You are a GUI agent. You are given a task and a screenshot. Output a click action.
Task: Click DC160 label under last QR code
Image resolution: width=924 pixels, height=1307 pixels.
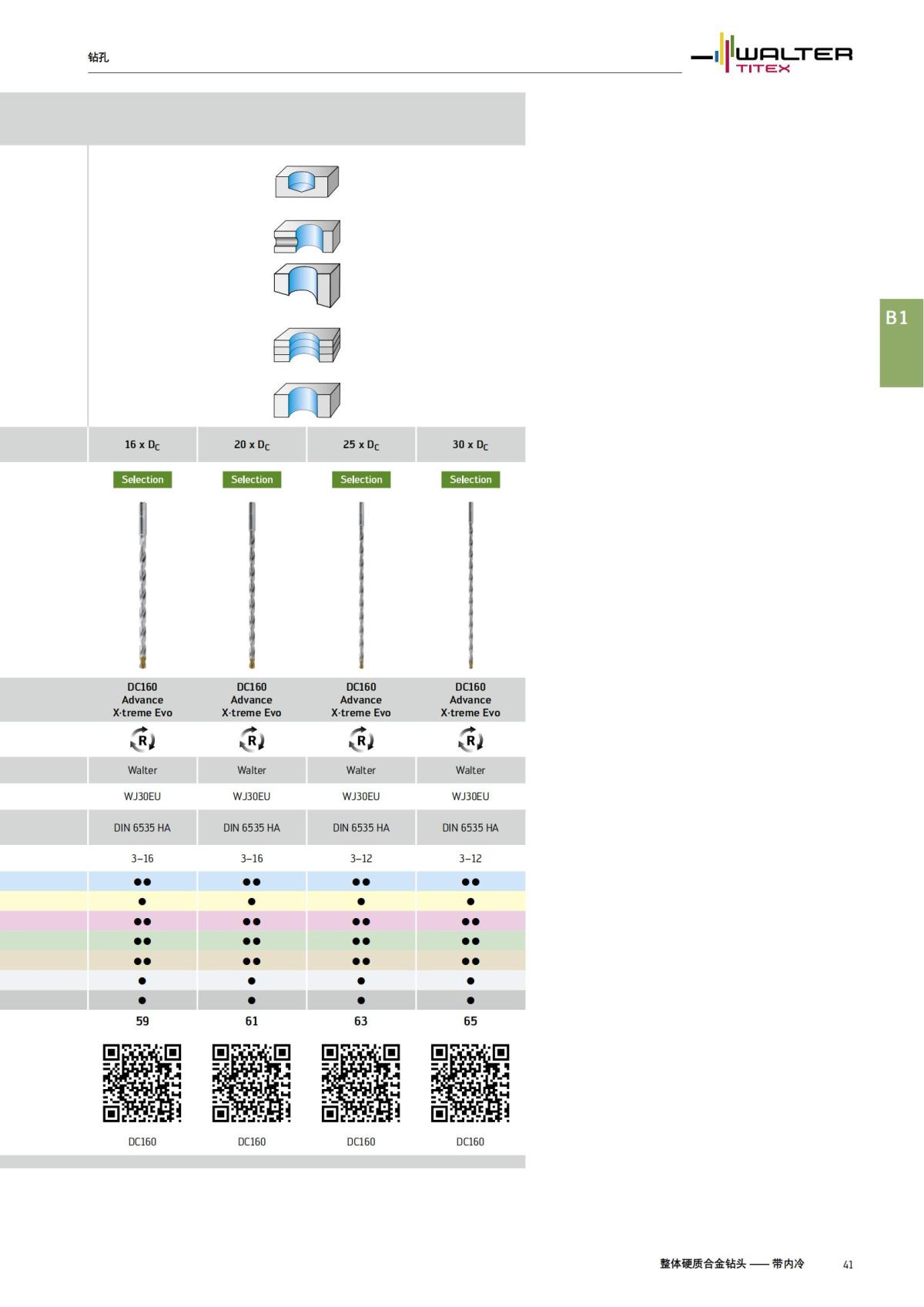pos(470,1141)
